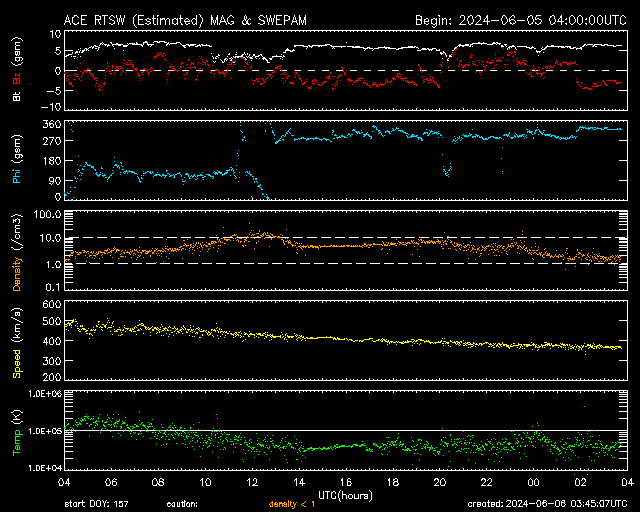Click the "Speed (km/s)" axis label
Viewport: 640px width, 512px height.
(17, 342)
